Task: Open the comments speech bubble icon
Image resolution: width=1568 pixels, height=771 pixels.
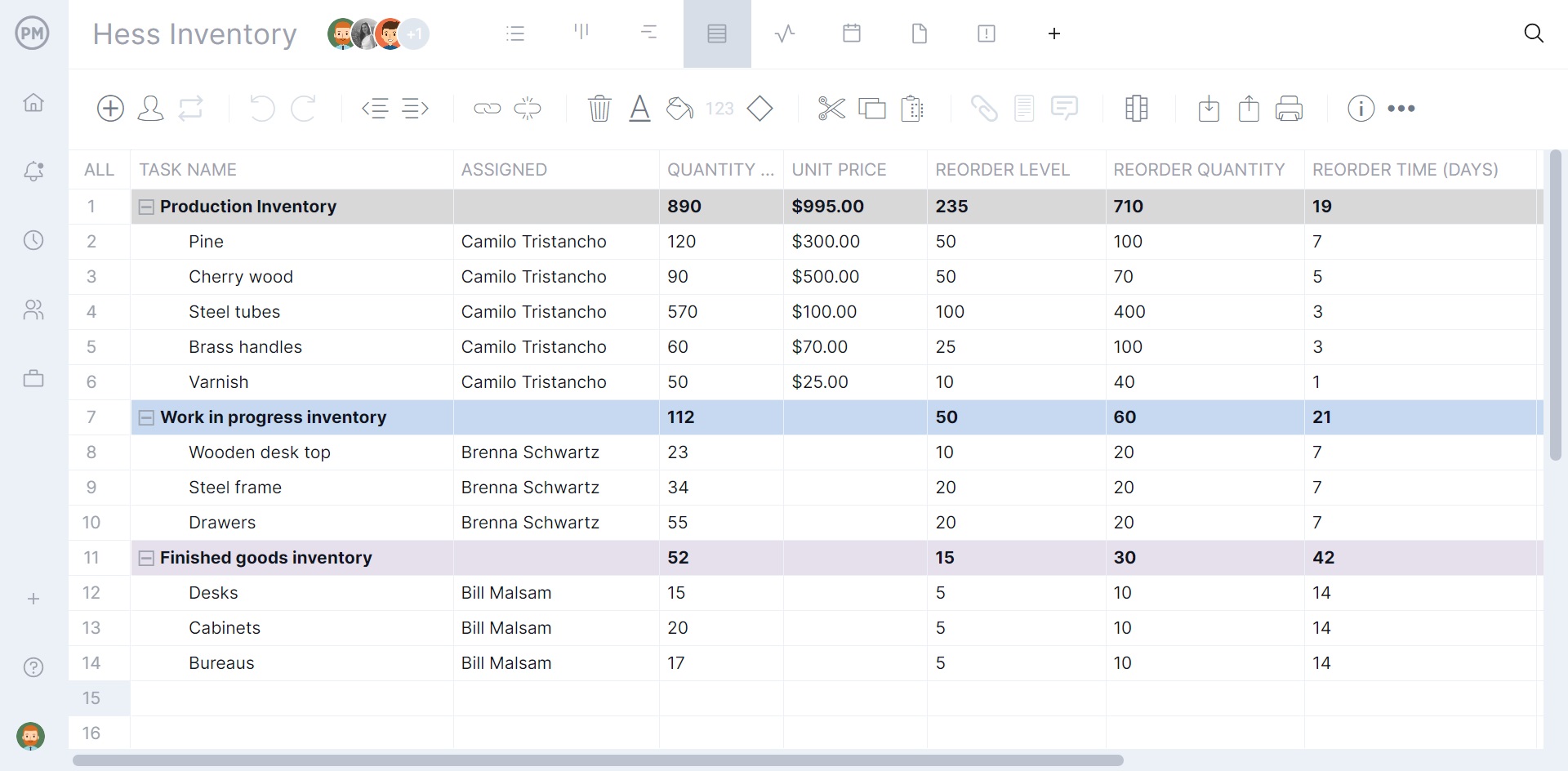Action: (1065, 109)
